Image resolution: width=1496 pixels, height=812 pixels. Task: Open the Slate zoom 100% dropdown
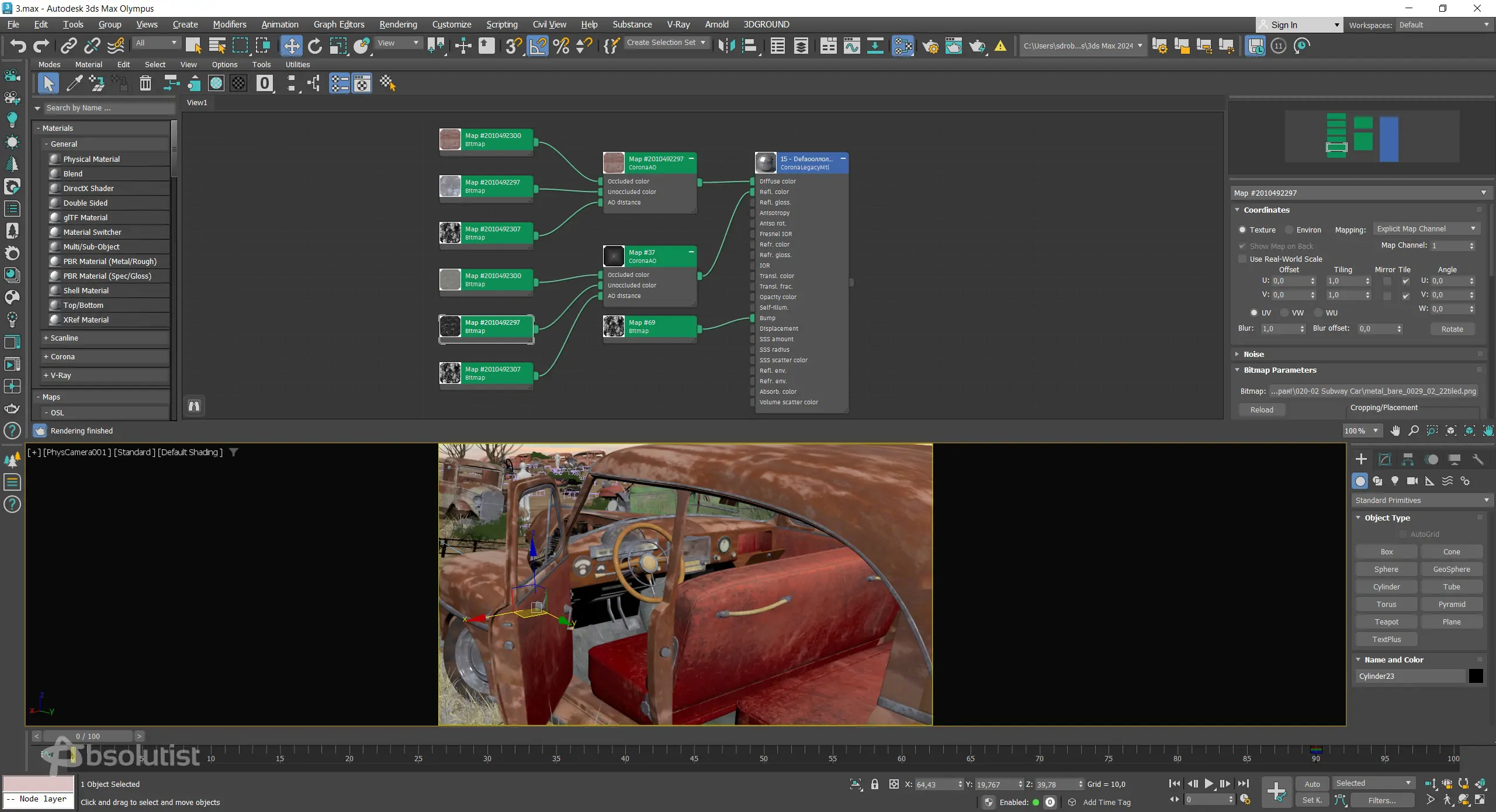1362,431
